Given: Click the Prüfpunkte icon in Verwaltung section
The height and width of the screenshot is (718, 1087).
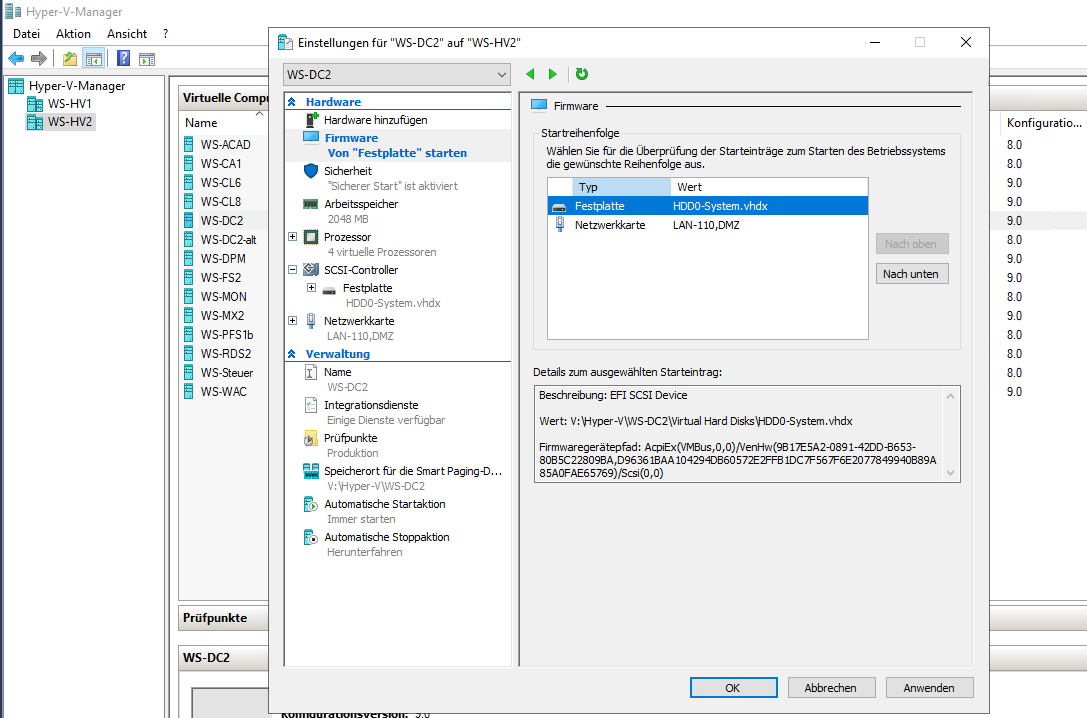Looking at the screenshot, I should pyautogui.click(x=311, y=438).
